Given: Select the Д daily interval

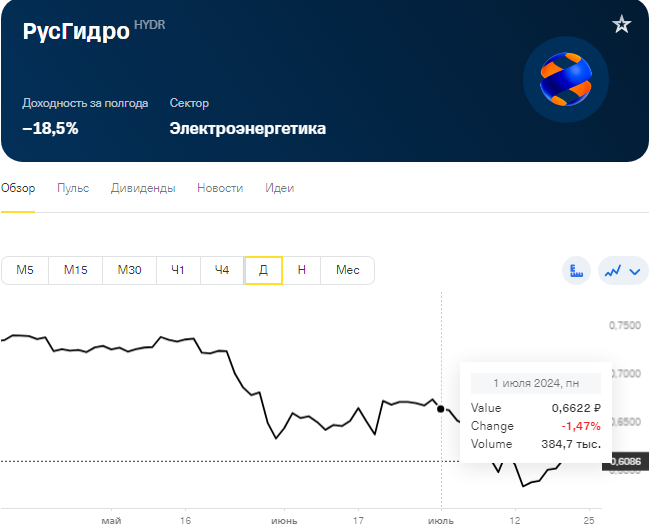Looking at the screenshot, I should coord(263,270).
